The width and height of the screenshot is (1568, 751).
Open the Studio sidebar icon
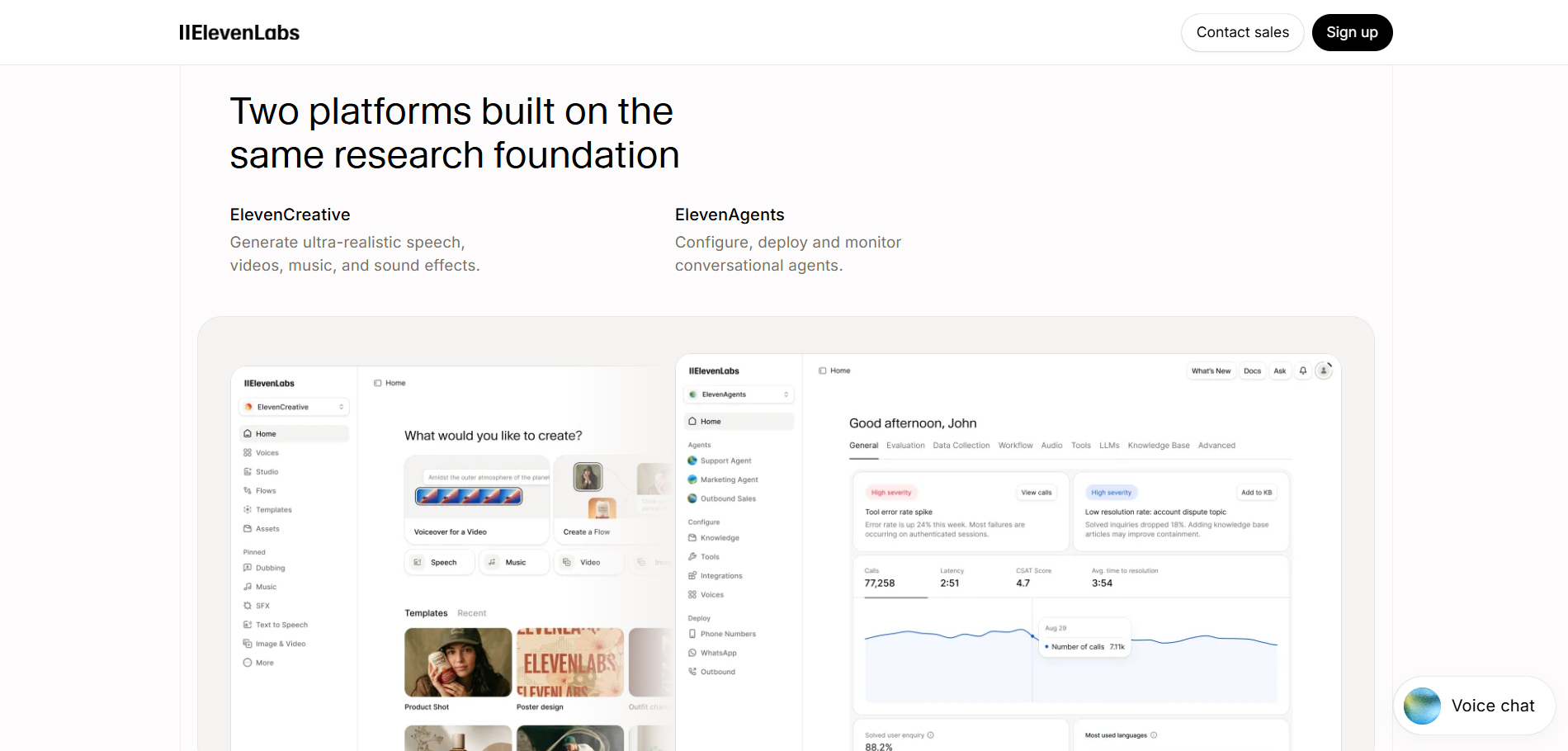pyautogui.click(x=248, y=471)
